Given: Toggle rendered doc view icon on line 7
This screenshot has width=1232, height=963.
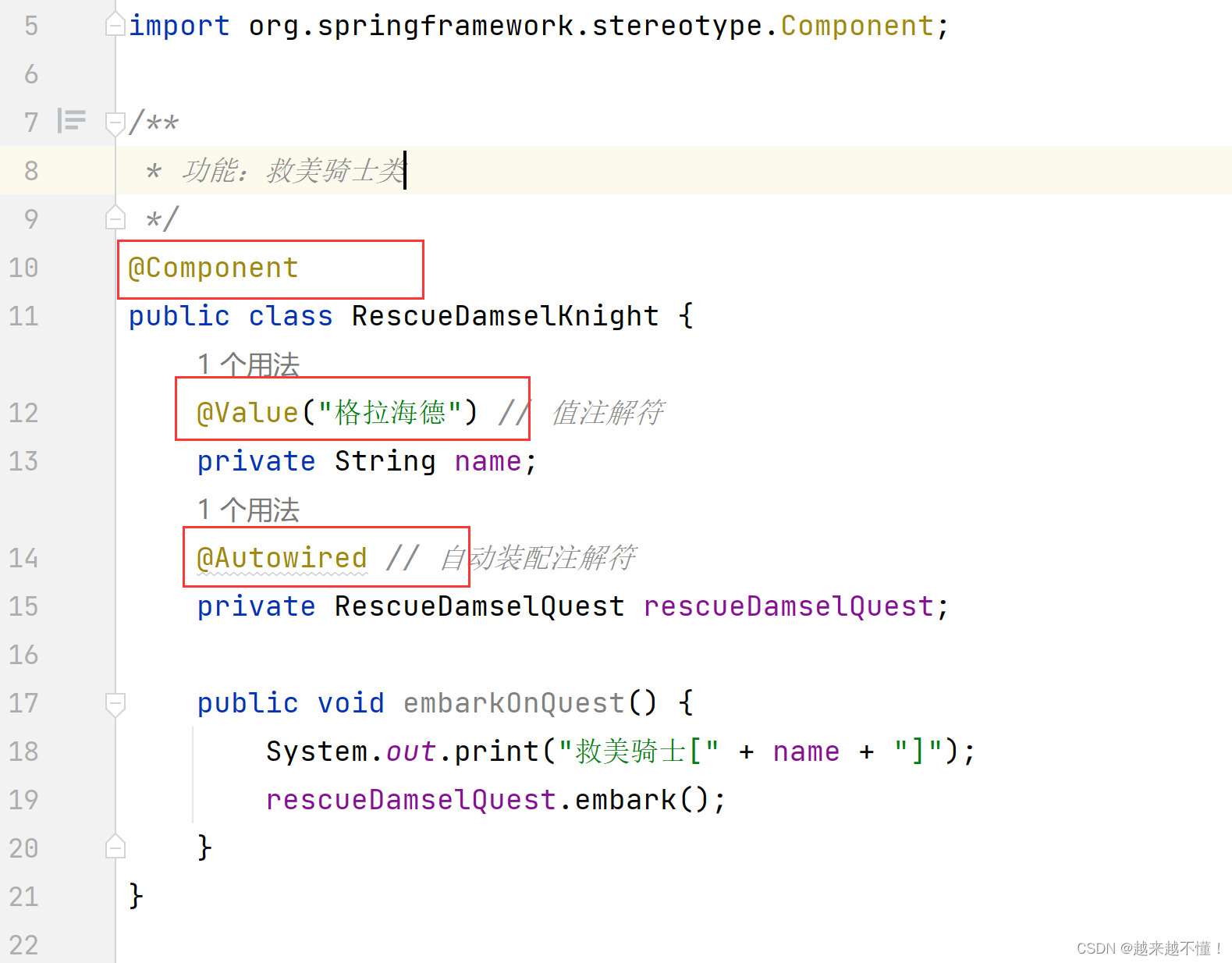Looking at the screenshot, I should point(72,121).
